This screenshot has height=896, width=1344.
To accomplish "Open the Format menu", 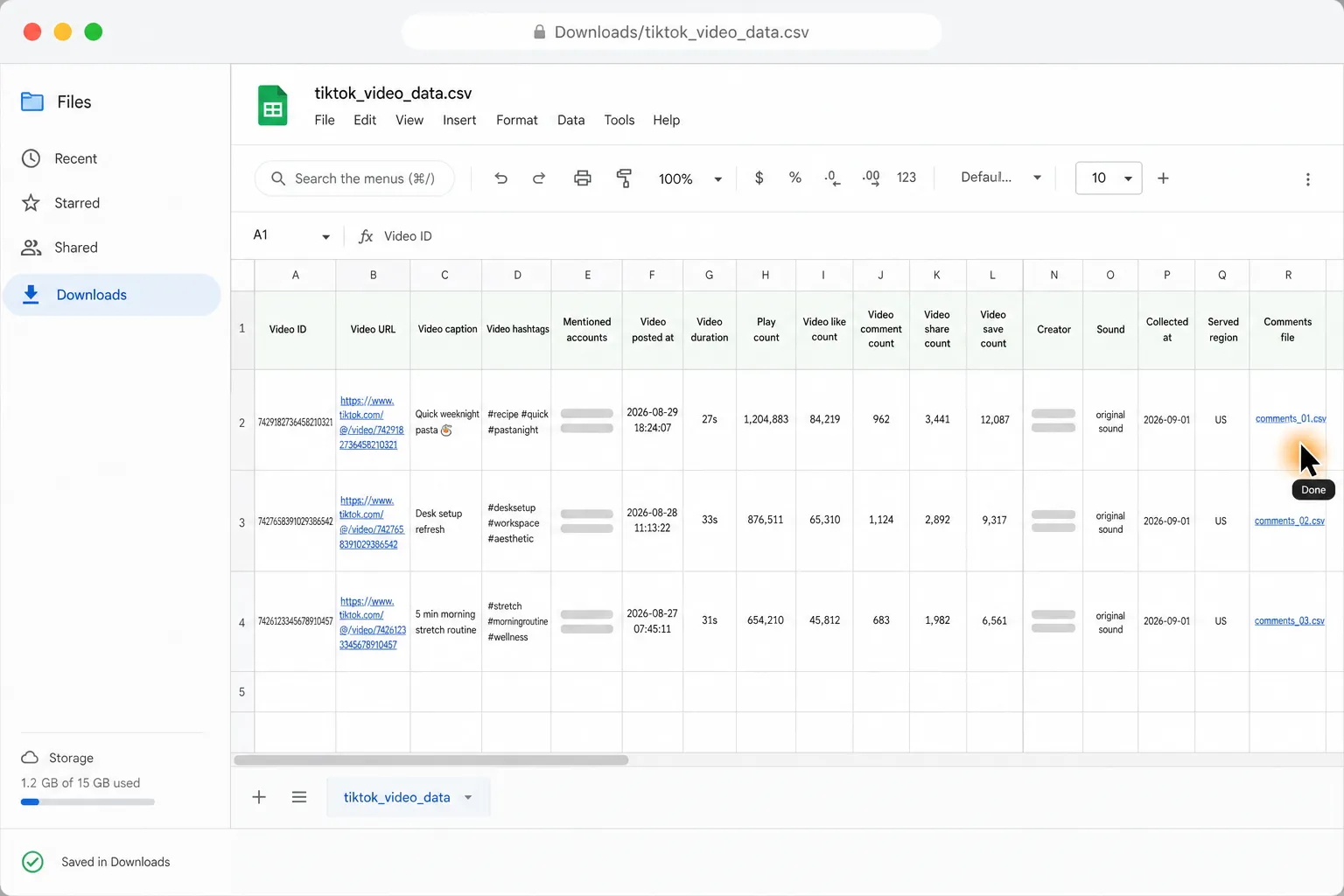I will pos(517,120).
